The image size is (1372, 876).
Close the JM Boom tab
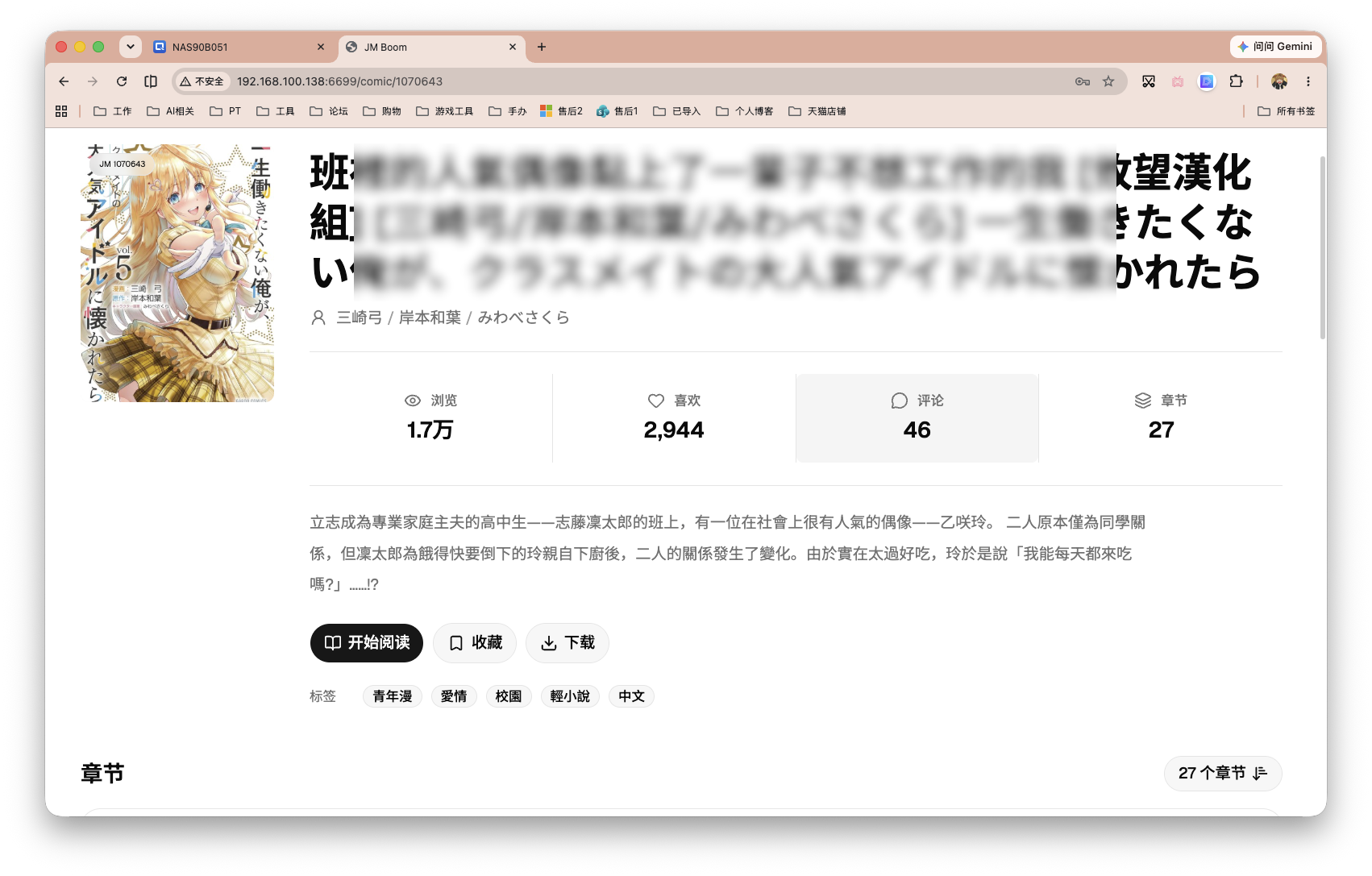point(513,47)
